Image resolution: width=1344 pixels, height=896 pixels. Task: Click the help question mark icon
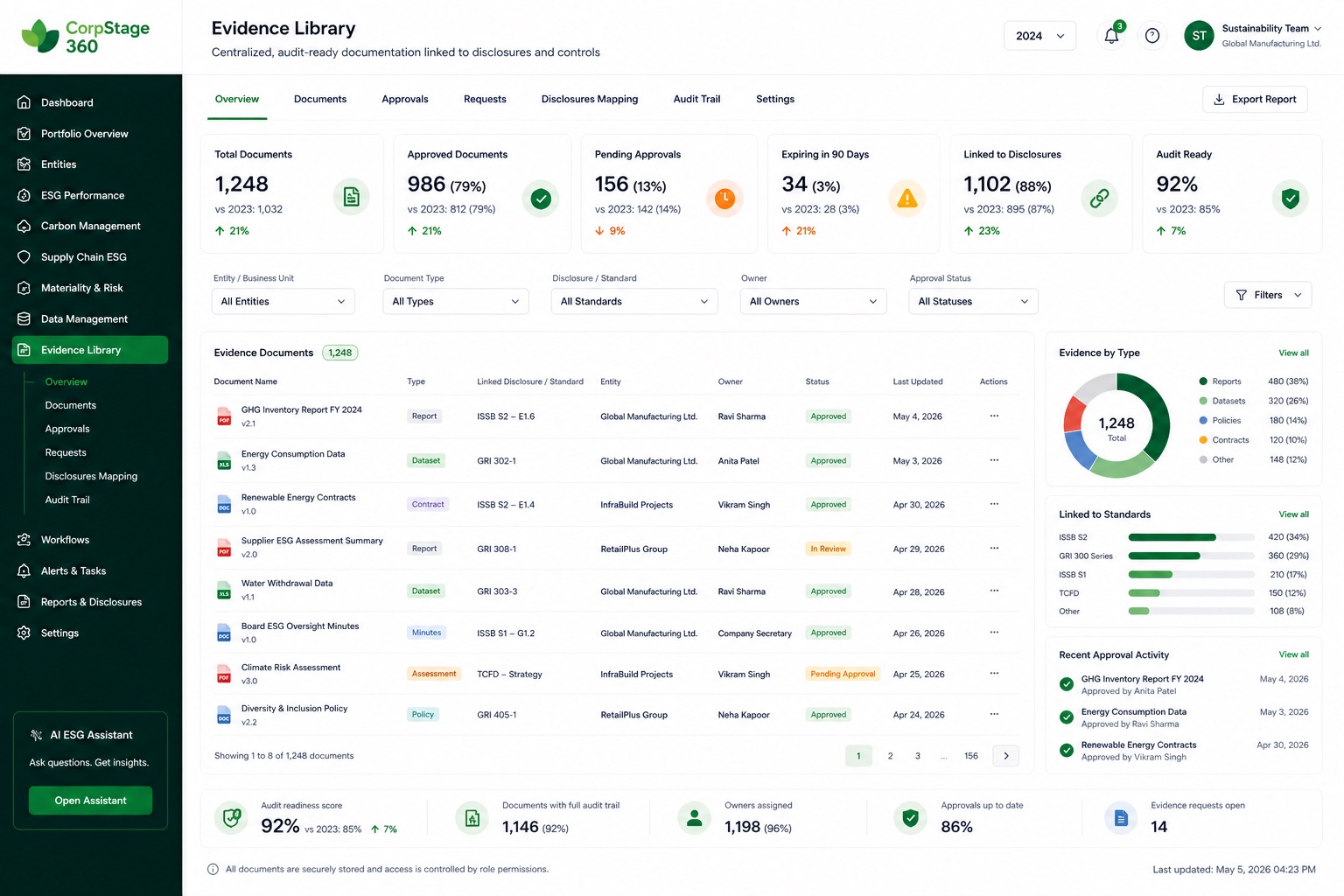pos(1152,36)
